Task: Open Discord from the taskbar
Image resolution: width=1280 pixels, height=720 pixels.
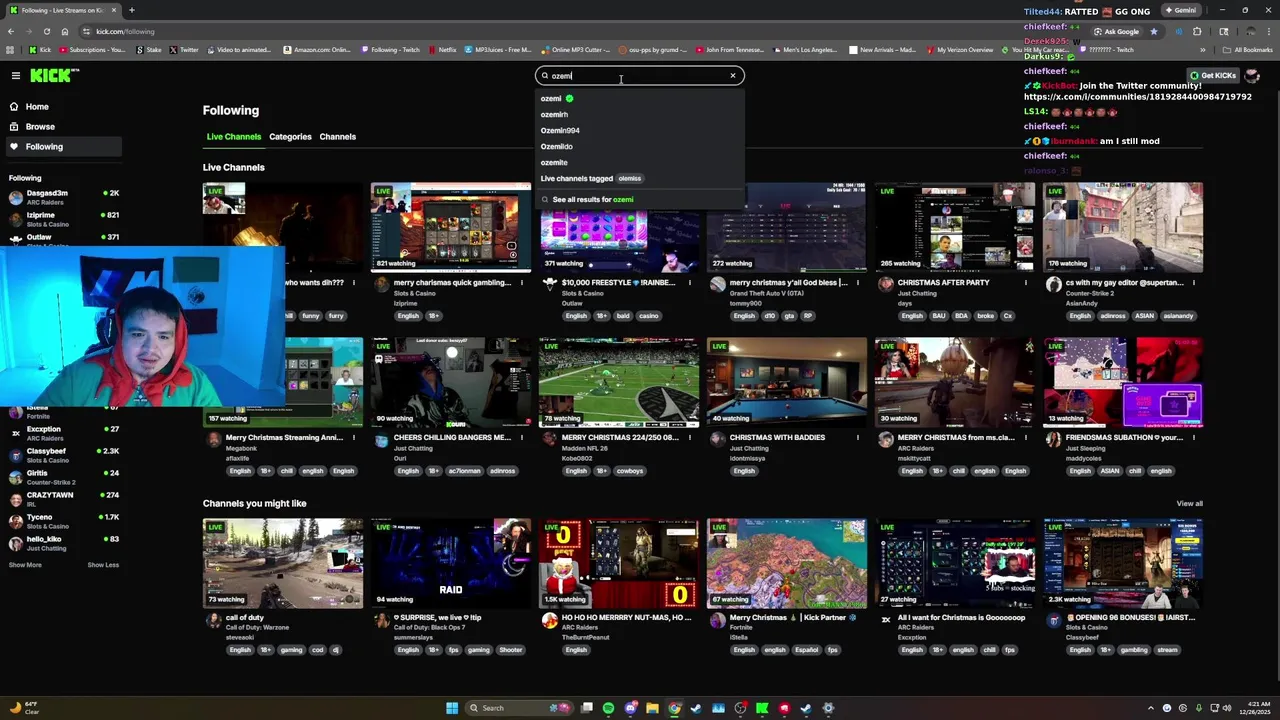Action: pyautogui.click(x=630, y=708)
